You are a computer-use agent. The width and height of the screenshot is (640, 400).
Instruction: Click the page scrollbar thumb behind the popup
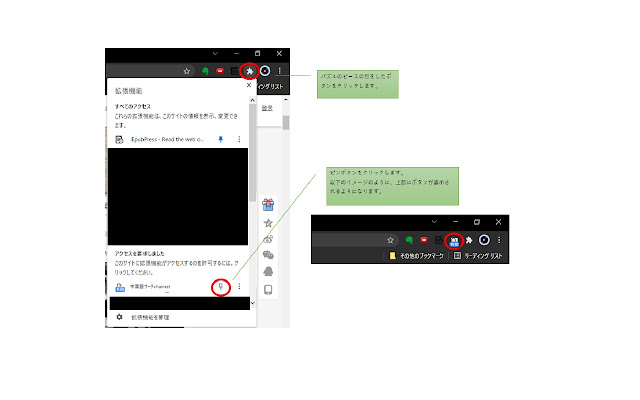pyautogui.click(x=286, y=122)
